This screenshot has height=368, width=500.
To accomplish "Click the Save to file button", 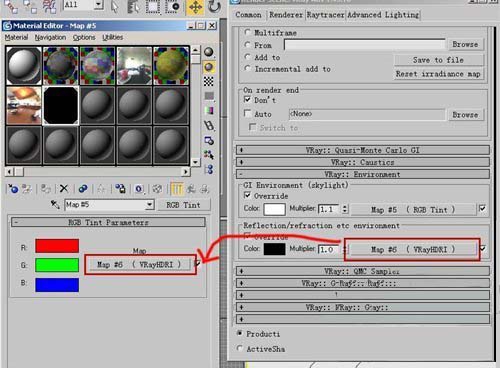I will tap(438, 60).
